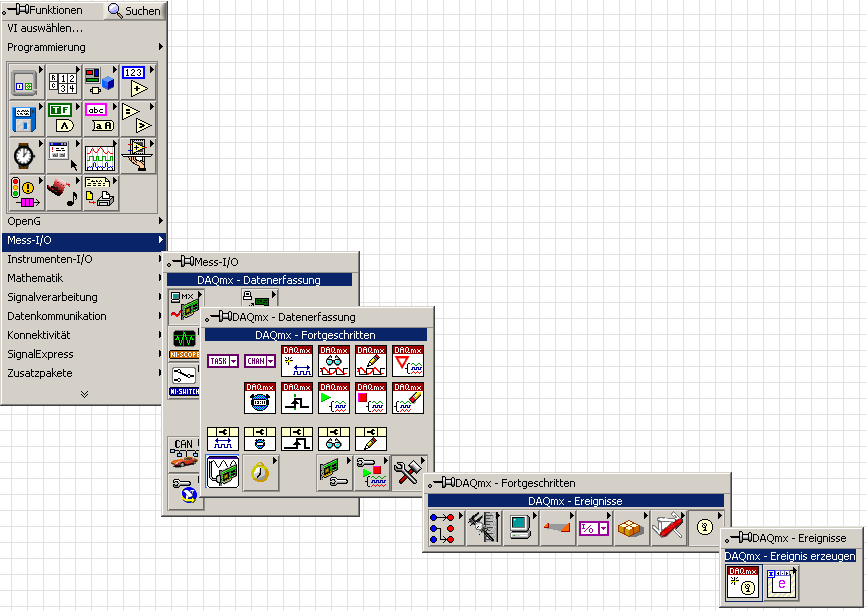
Task: Open the Report Generation printer subpalette
Action: 100,193
